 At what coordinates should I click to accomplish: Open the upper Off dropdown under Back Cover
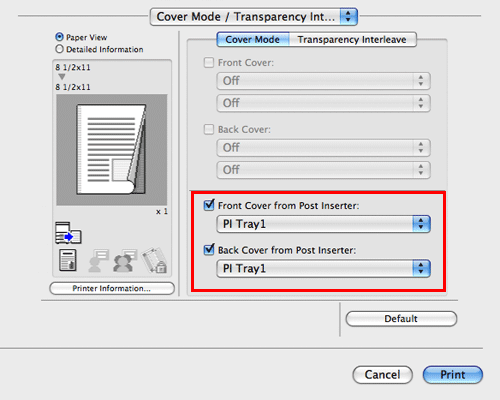(x=323, y=148)
